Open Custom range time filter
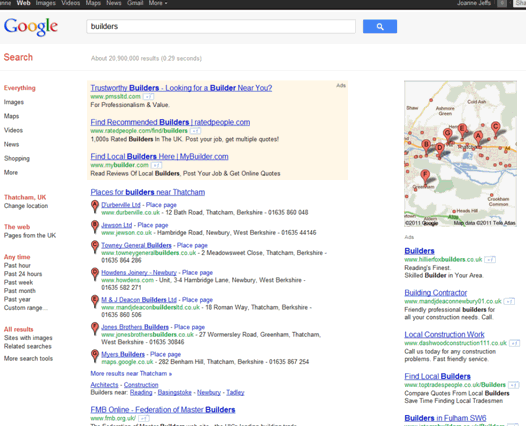This screenshot has width=526, height=427. click(25, 308)
